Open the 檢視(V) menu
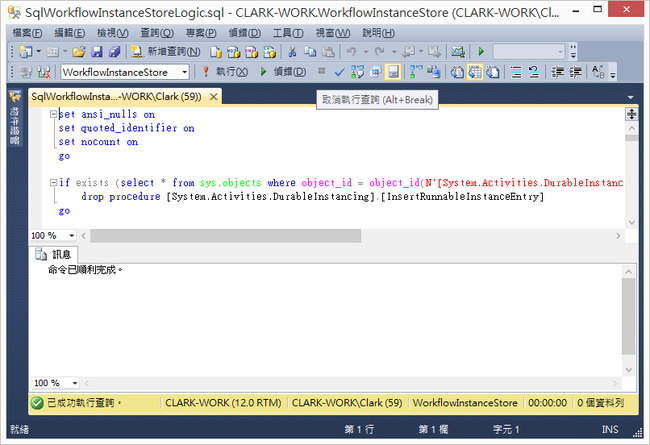This screenshot has height=445, width=650. (112, 33)
